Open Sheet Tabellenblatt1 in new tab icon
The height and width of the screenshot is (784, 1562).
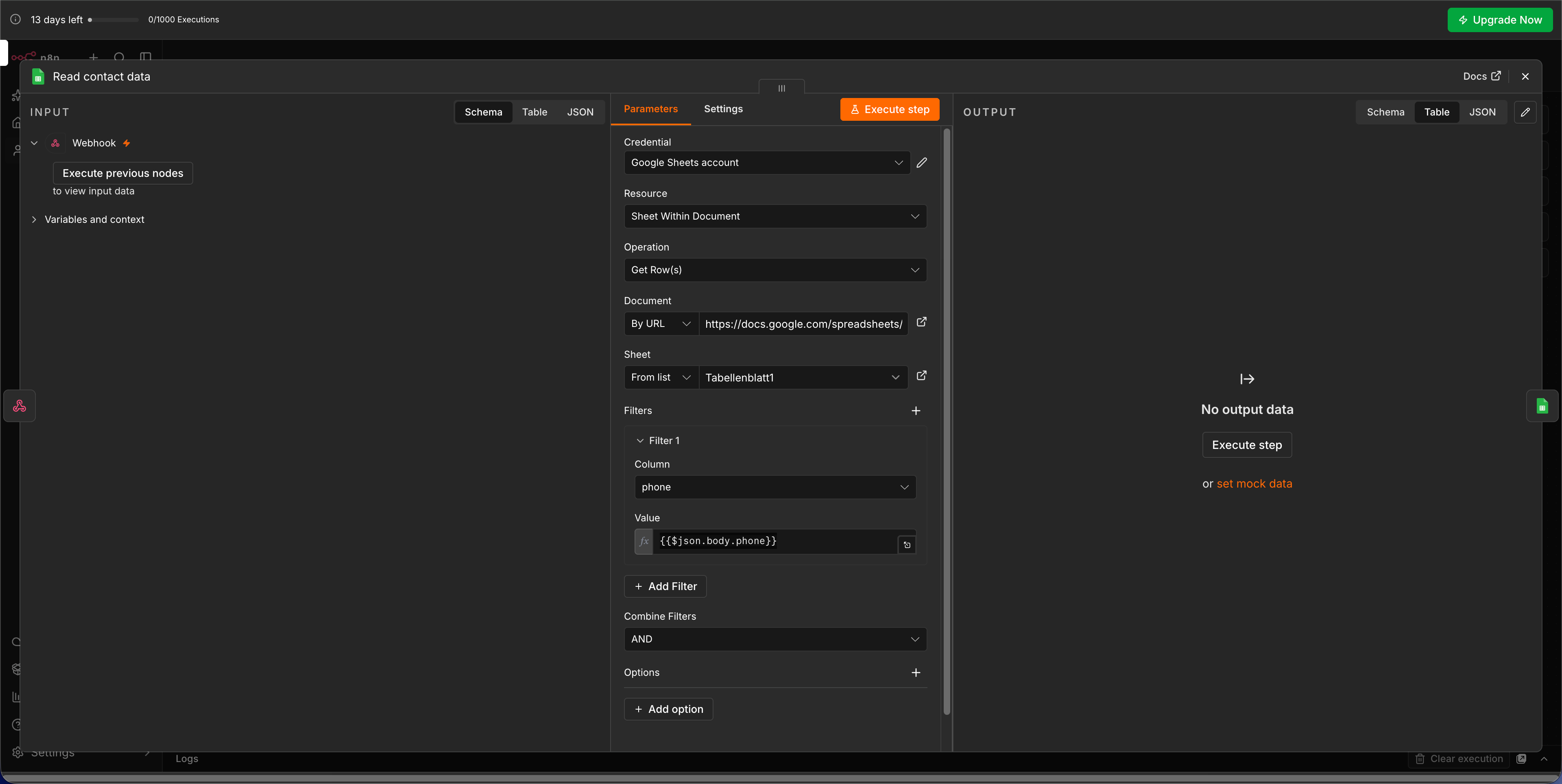pos(921,376)
